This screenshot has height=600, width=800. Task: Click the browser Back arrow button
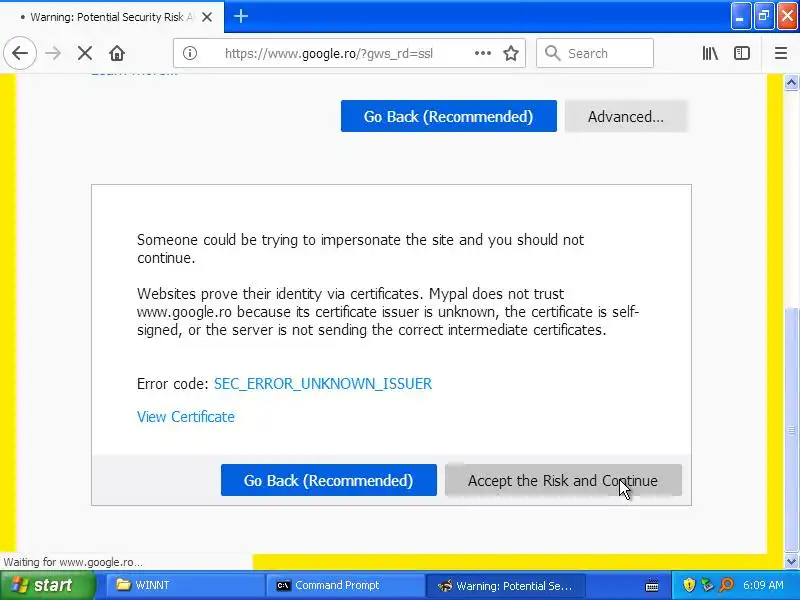[x=20, y=53]
